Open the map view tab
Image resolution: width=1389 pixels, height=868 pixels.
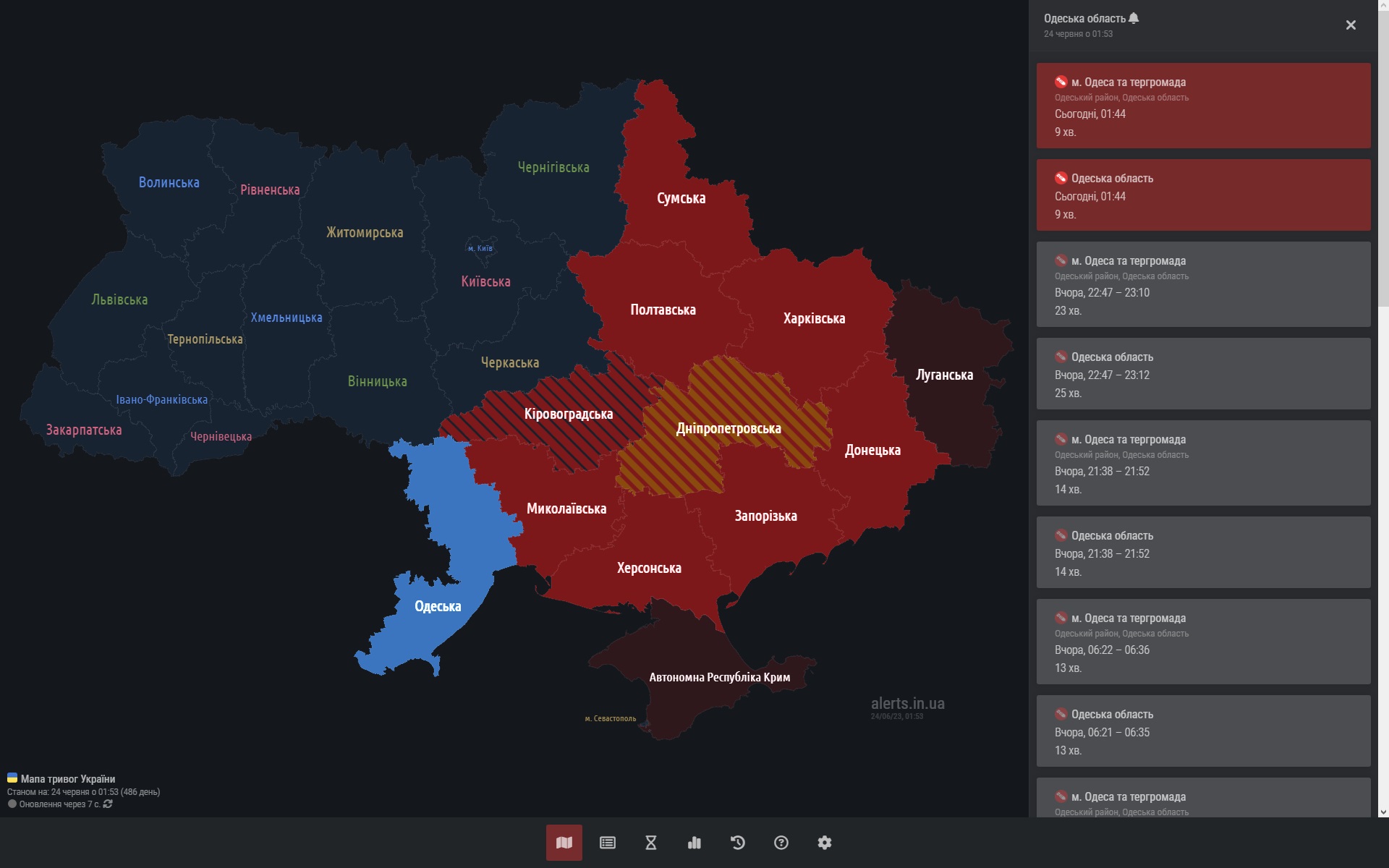[x=564, y=843]
